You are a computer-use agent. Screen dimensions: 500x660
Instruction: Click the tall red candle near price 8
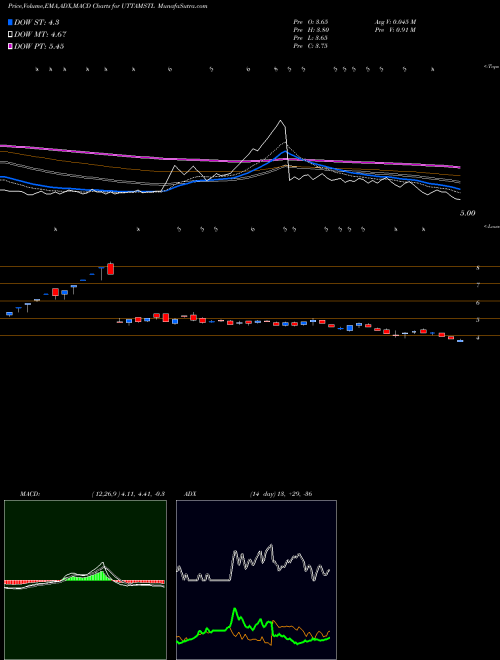(x=111, y=269)
